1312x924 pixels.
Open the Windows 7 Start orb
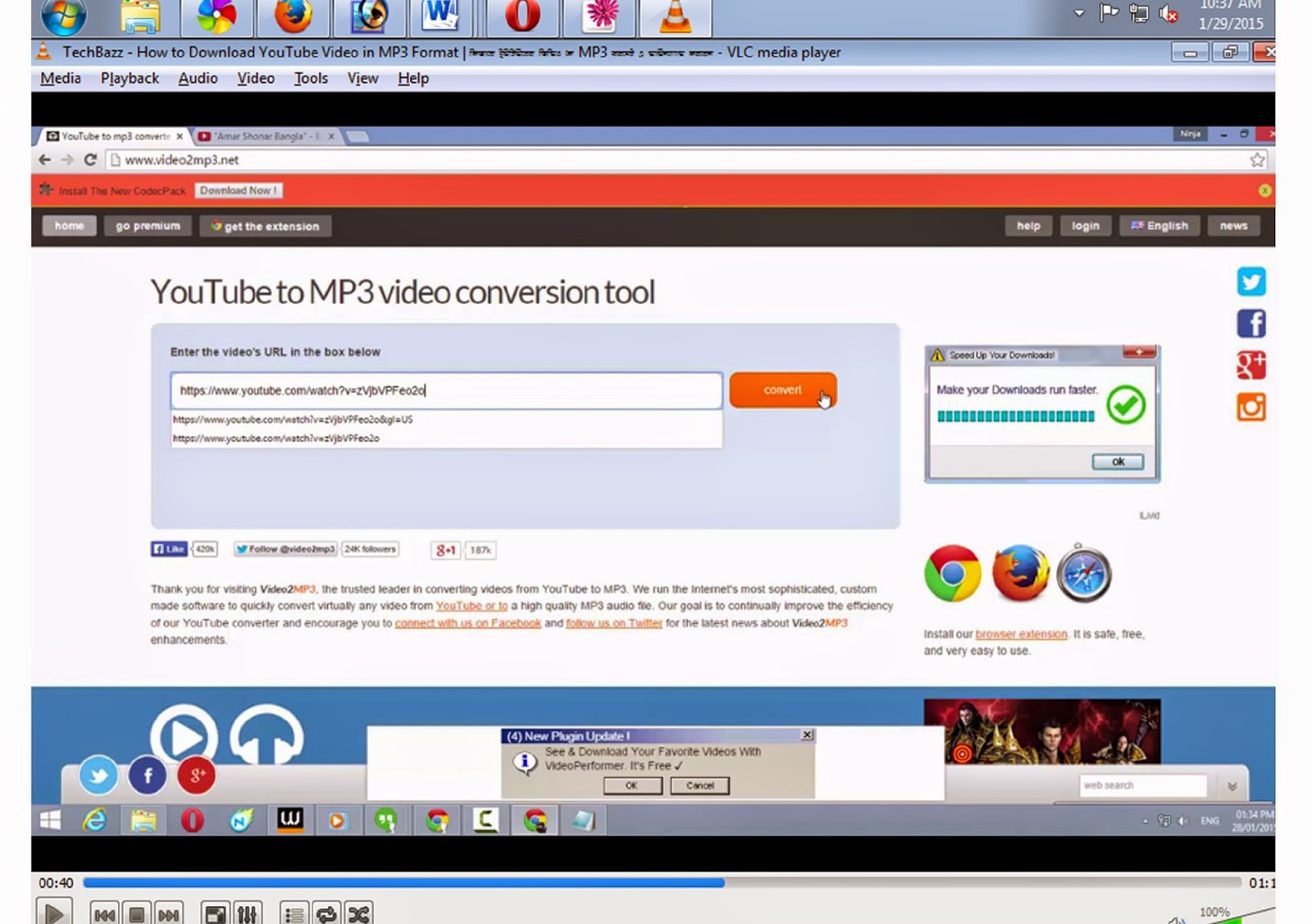[x=63, y=16]
